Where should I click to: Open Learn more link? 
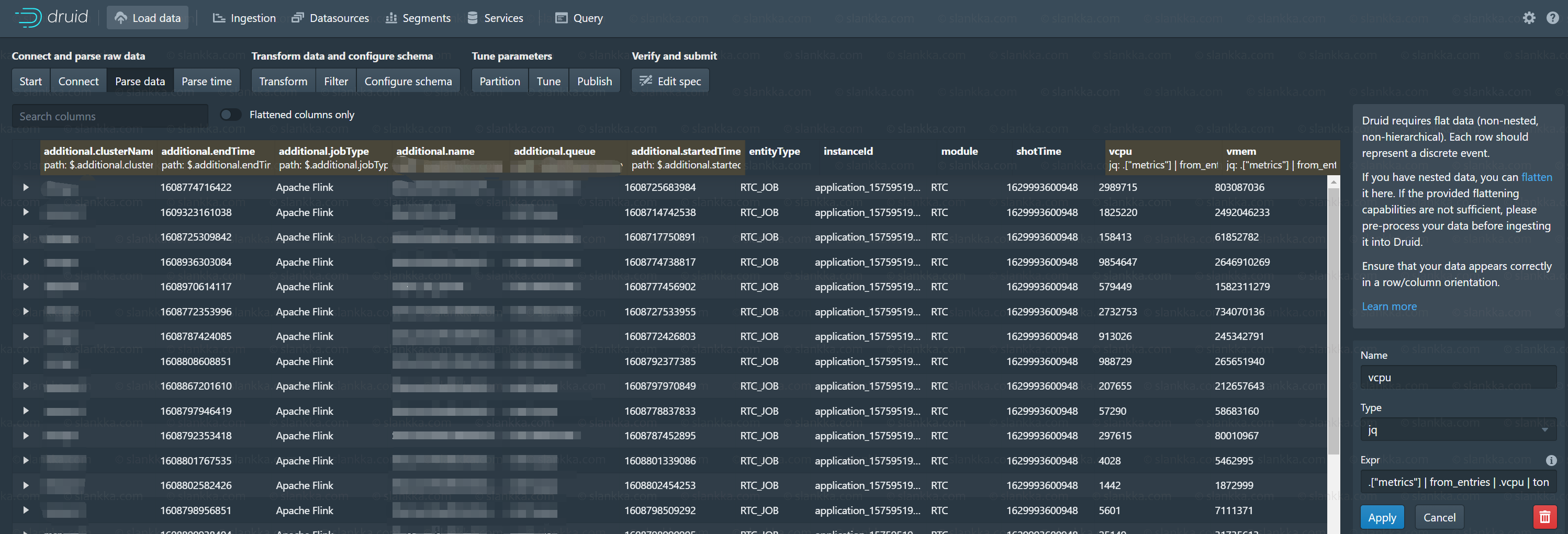pyautogui.click(x=1389, y=306)
